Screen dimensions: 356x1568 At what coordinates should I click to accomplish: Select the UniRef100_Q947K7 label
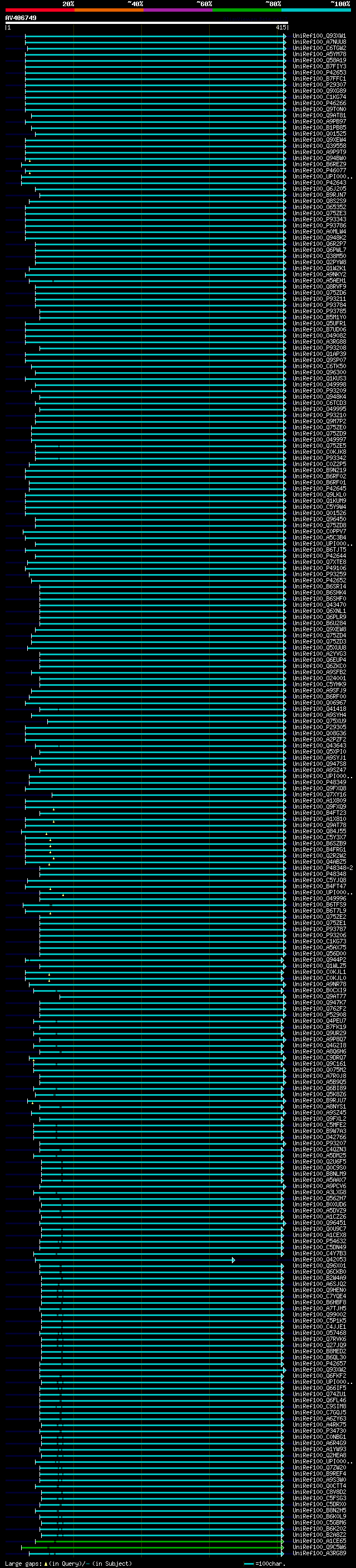pos(319,1002)
